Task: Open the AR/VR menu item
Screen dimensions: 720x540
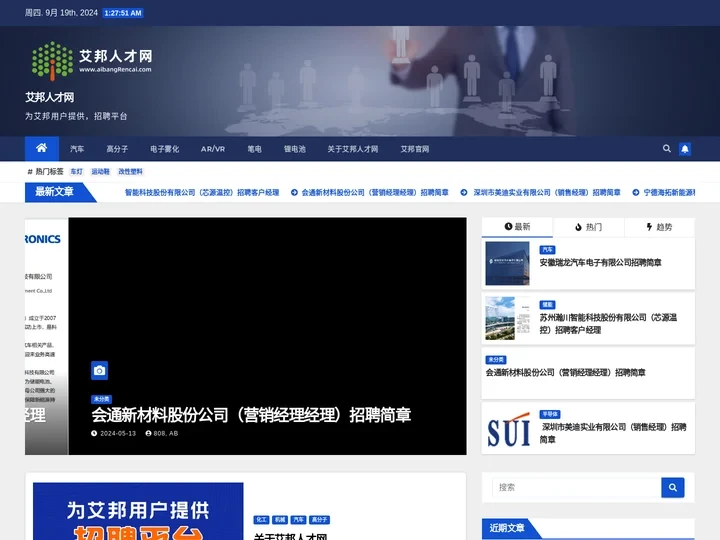Action: 213,149
